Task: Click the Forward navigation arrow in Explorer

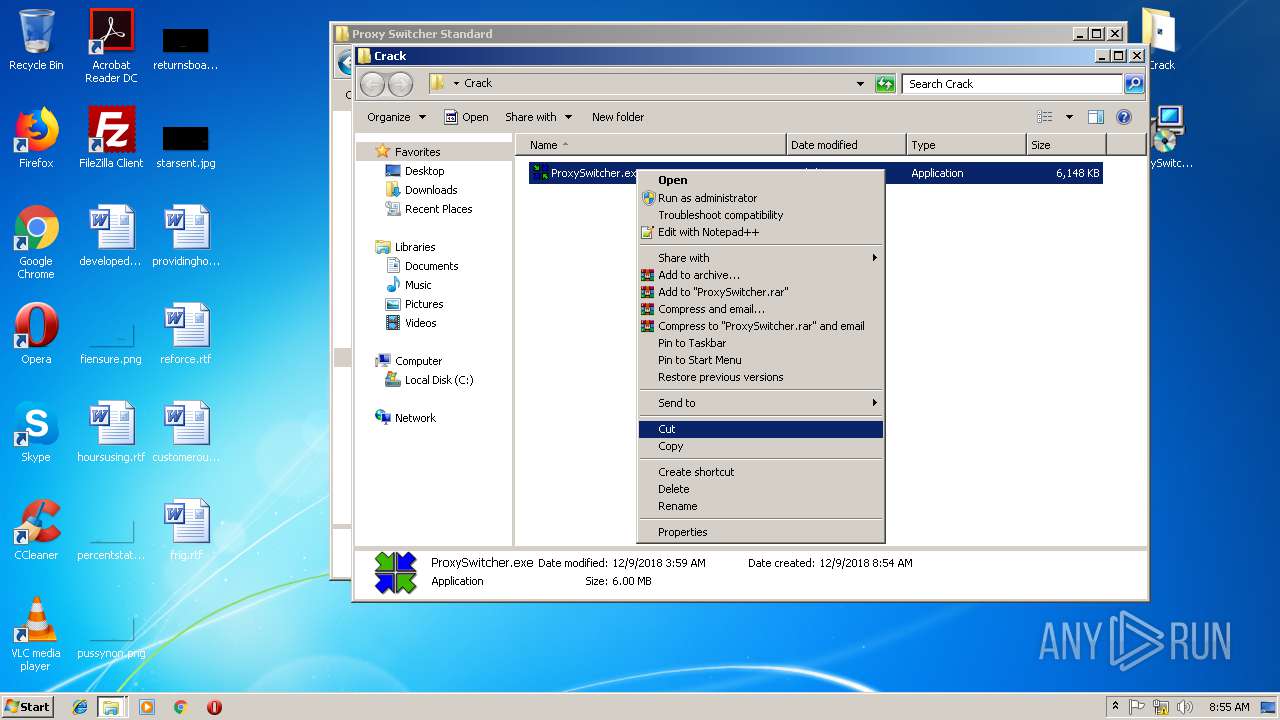Action: (x=400, y=84)
